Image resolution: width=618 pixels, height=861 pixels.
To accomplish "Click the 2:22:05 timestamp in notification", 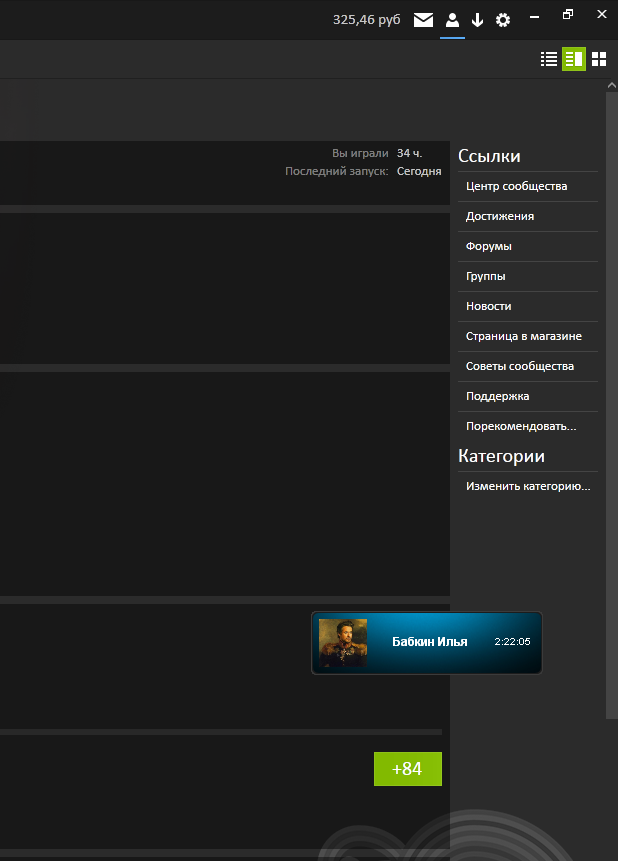I will (512, 641).
